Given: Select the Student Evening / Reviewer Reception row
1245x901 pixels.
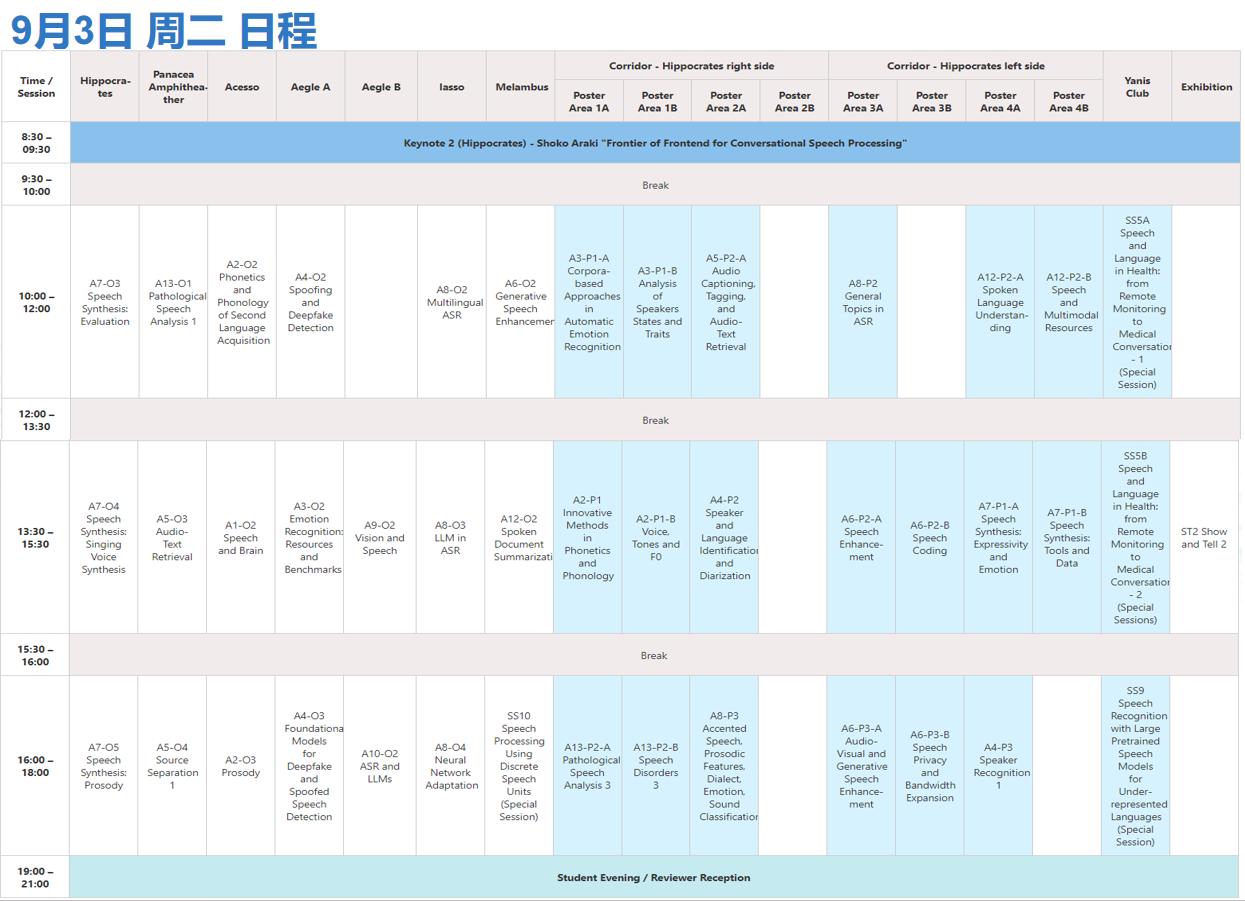Looking at the screenshot, I should (x=653, y=877).
